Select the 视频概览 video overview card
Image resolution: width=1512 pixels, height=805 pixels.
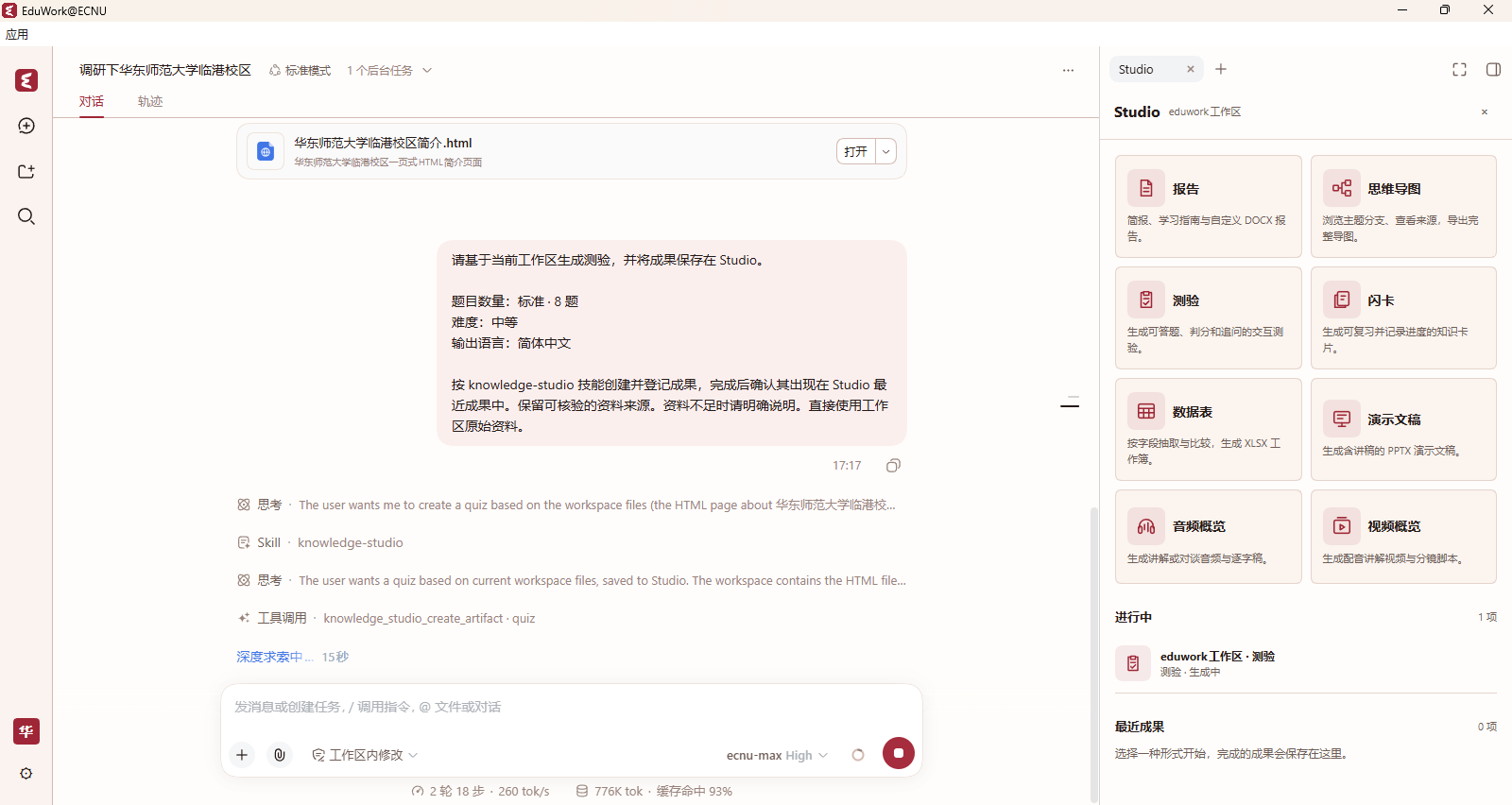(1403, 537)
